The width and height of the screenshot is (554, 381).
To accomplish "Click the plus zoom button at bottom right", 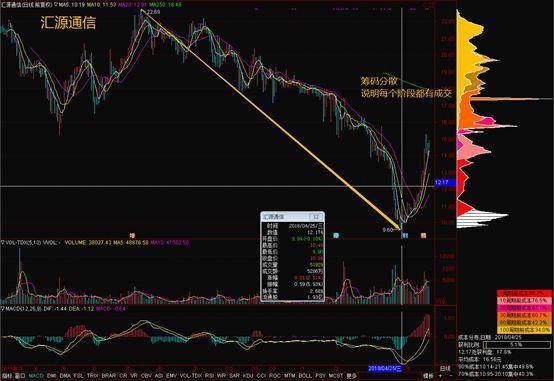I will (440, 376).
